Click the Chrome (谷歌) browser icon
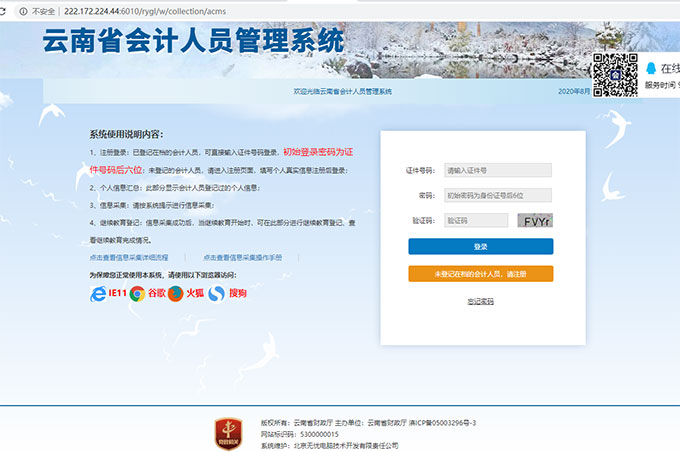Screen dimensions: 680x452 point(137,293)
